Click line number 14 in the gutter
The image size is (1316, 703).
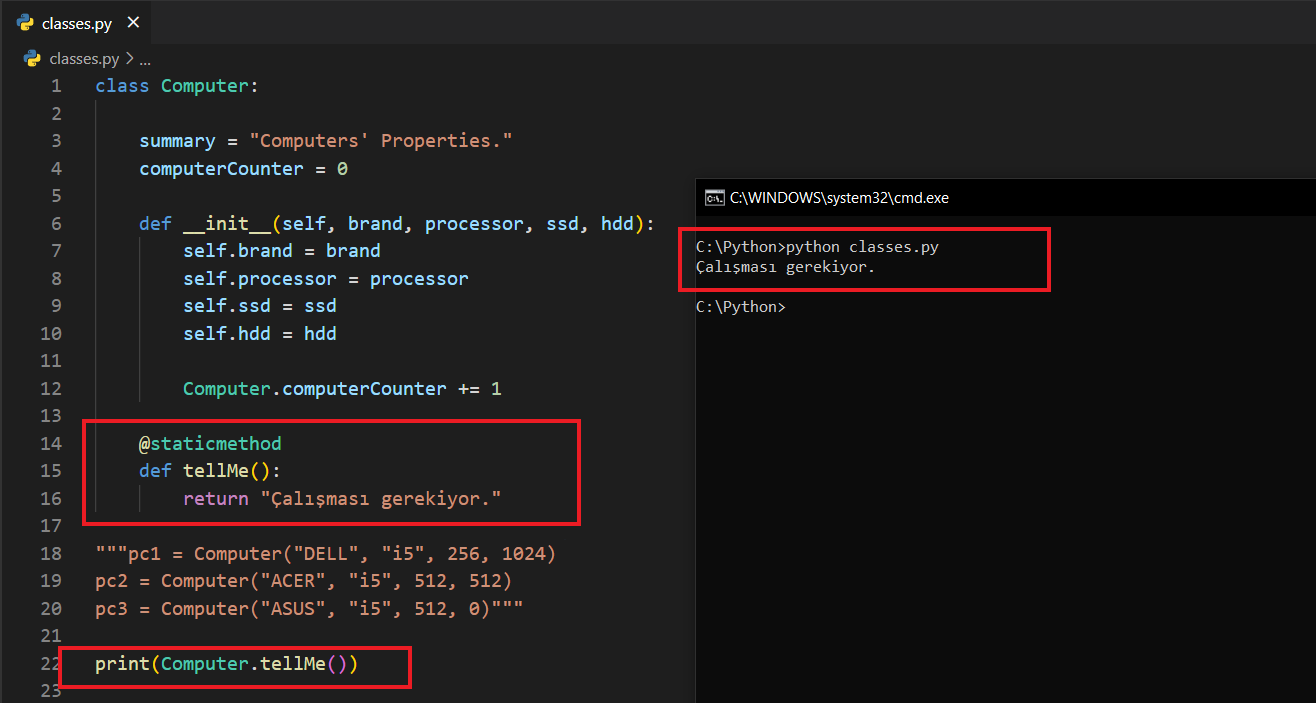pos(51,443)
